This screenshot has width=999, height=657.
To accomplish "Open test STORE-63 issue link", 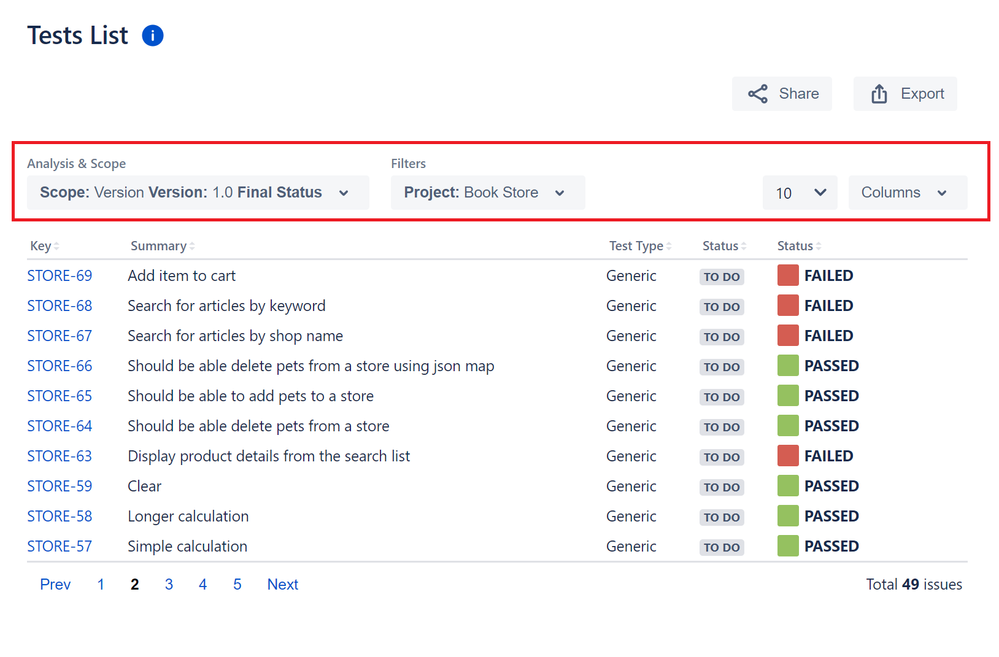I will click(x=58, y=455).
